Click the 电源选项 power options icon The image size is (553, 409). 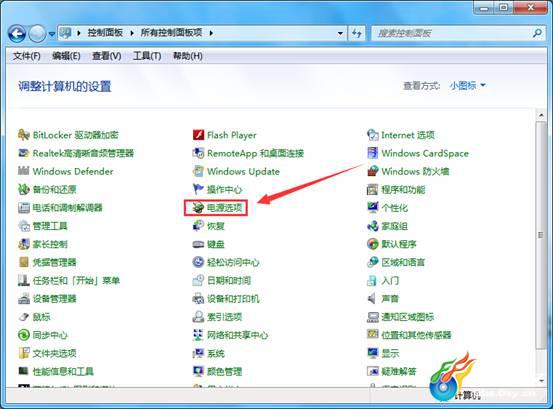click(x=198, y=208)
